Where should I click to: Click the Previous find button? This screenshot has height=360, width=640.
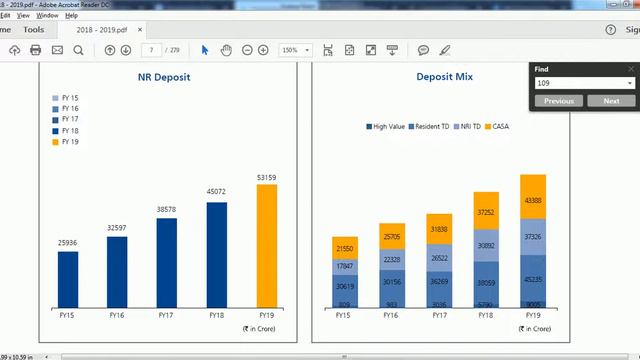tap(559, 101)
